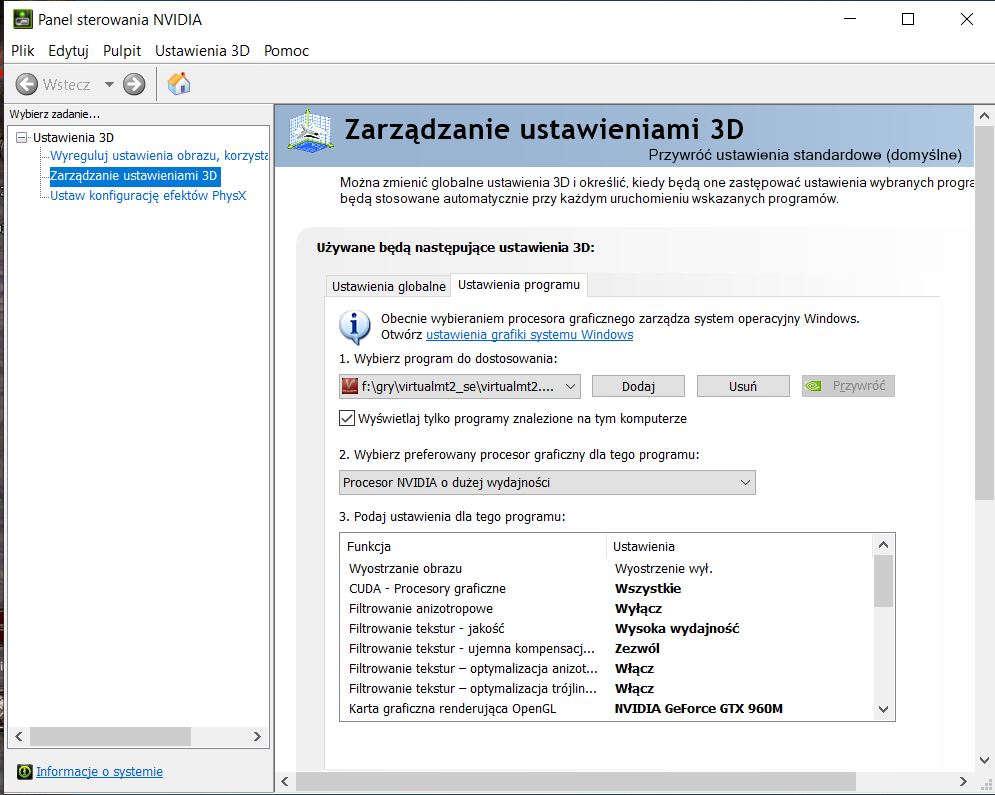Click main panel horizontal scroll-left arrow

coord(285,782)
